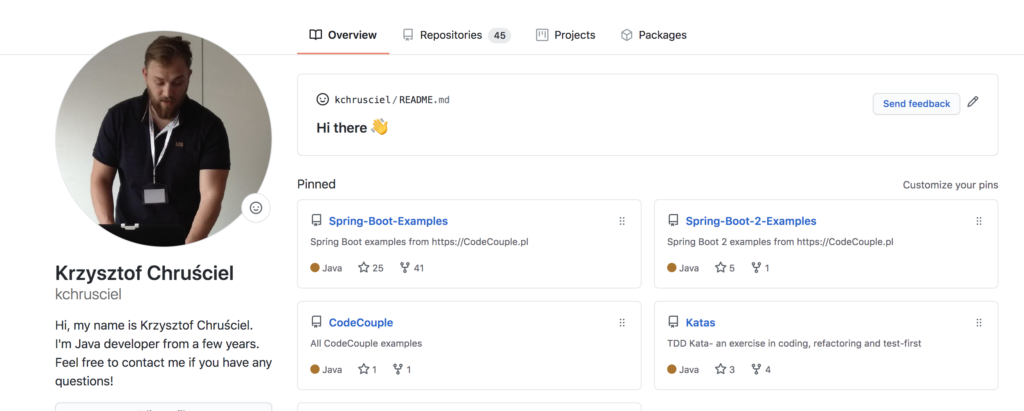Click Java language label on Katas
This screenshot has width=1024, height=411.
682,370
